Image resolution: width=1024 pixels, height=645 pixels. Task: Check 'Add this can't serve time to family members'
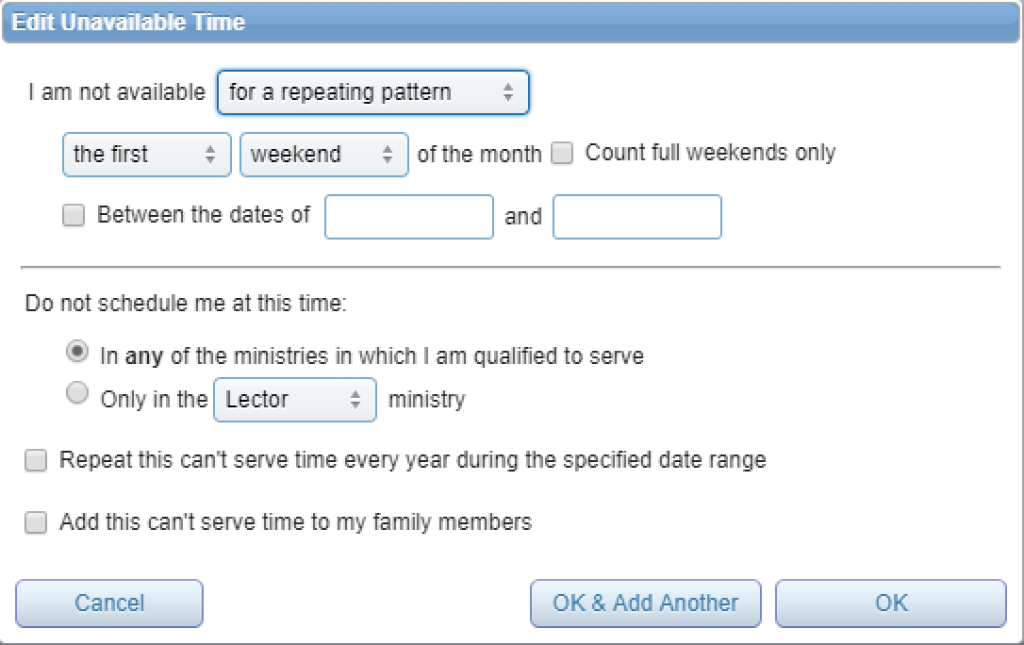coord(36,523)
